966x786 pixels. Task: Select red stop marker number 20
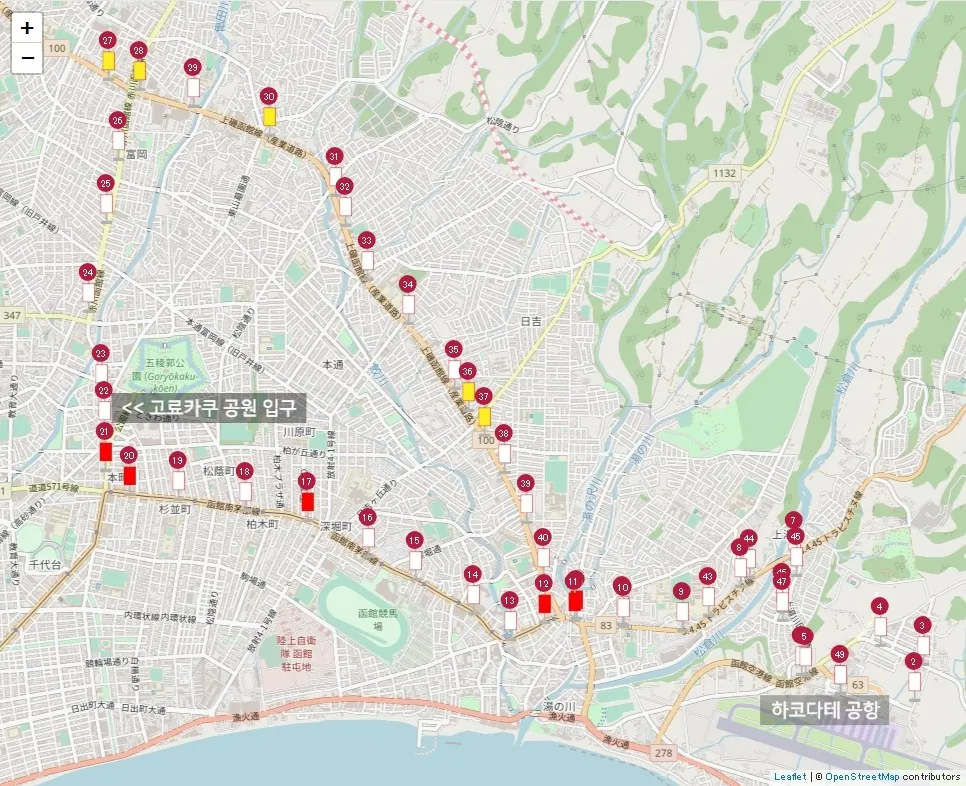129,475
